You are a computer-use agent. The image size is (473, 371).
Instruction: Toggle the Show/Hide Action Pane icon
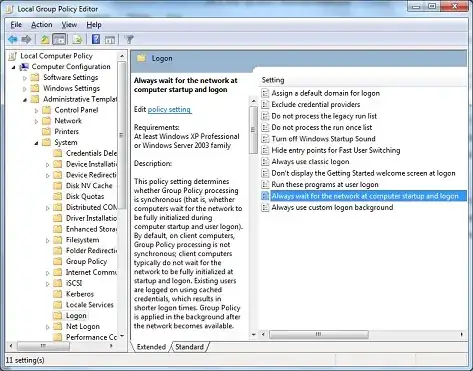[110, 40]
